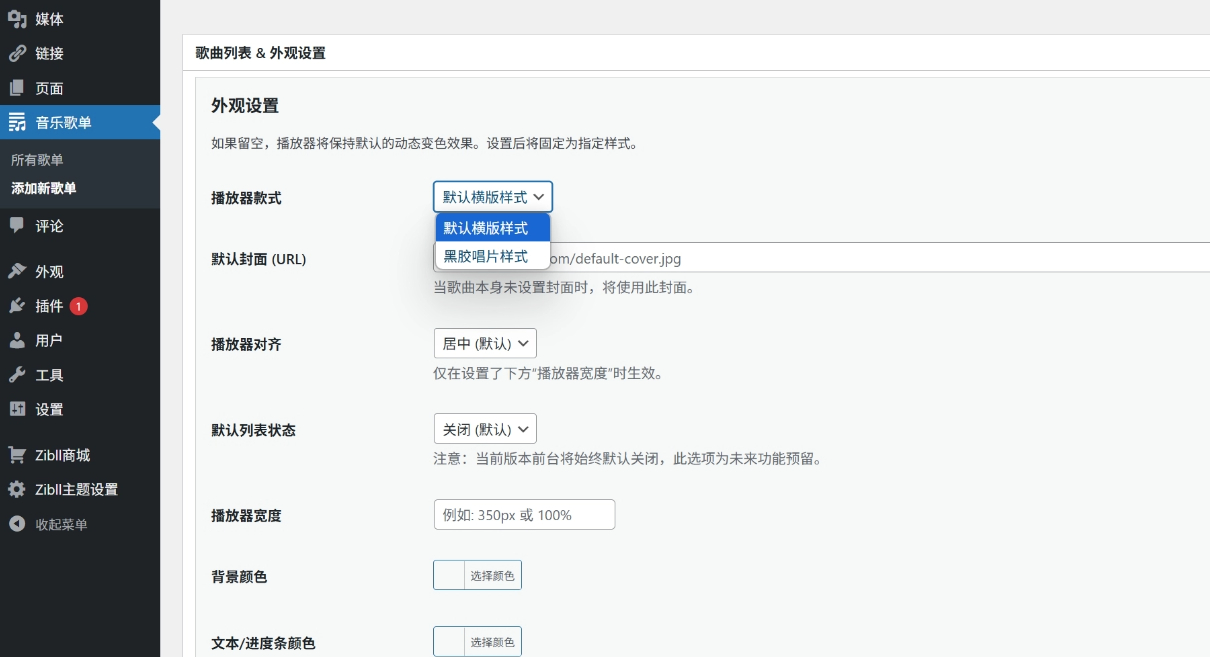Open the Plugins (插件) plug icon
1210x657 pixels.
17,306
